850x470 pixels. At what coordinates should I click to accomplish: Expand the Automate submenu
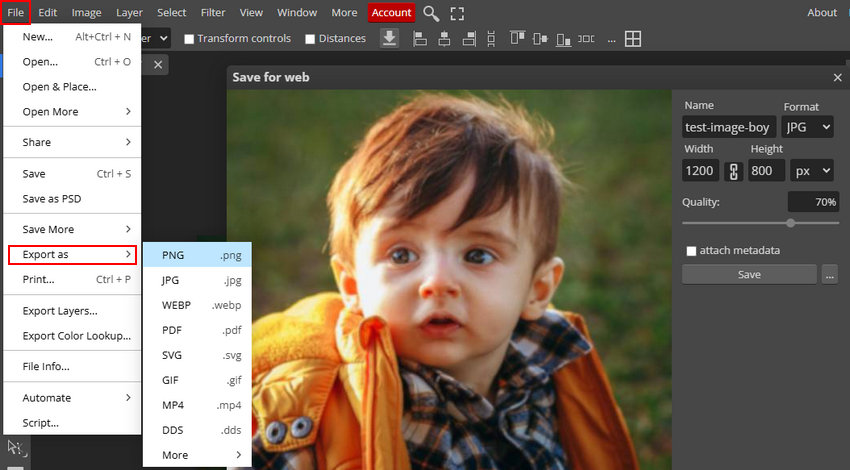point(72,398)
